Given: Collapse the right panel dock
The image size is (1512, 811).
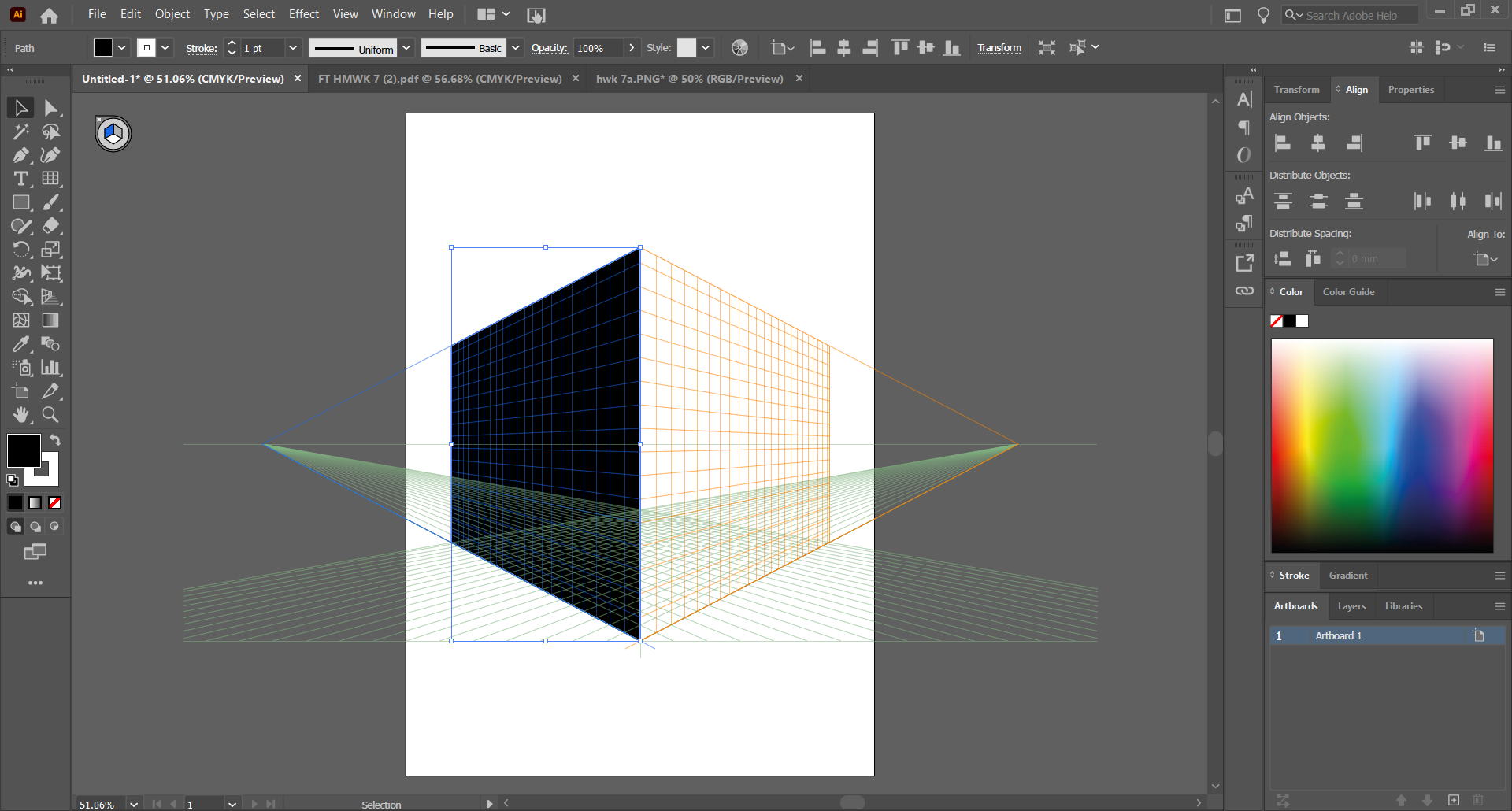Looking at the screenshot, I should pos(1254,69).
